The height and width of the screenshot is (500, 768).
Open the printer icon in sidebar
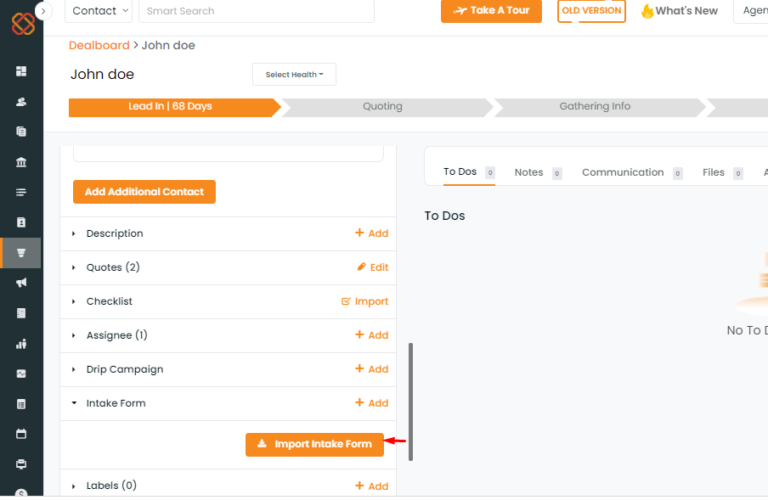(x=21, y=464)
